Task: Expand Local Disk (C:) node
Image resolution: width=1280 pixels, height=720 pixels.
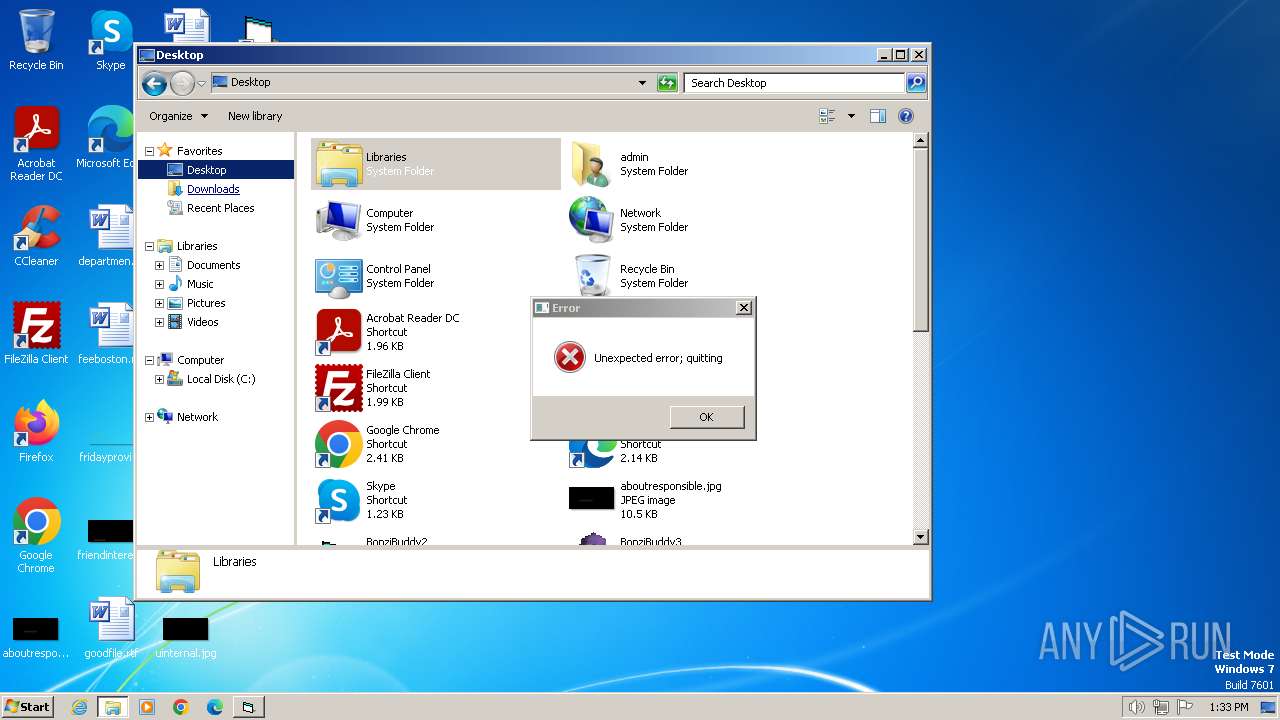Action: (159, 379)
